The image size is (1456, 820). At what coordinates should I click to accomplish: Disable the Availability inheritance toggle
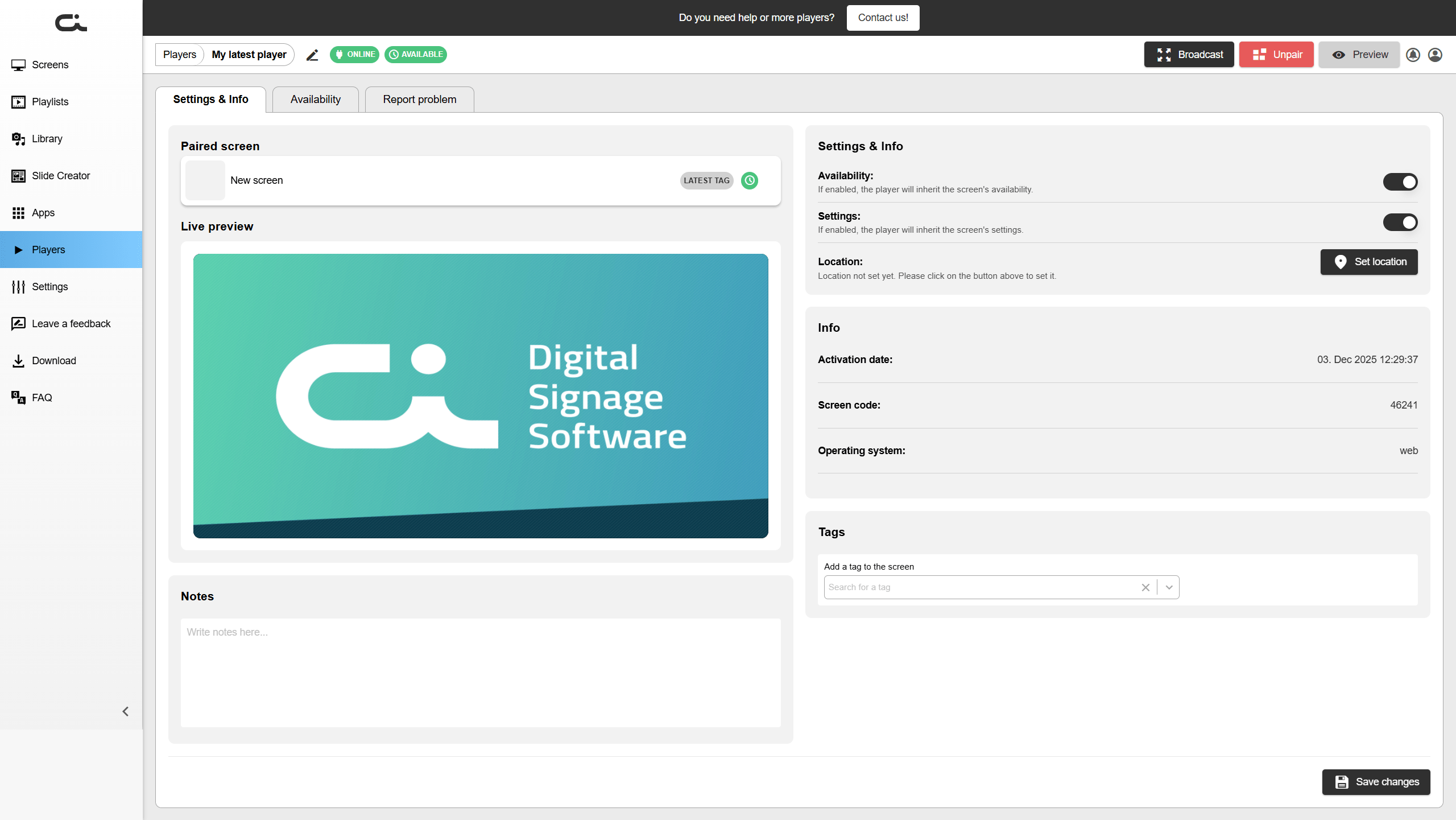pyautogui.click(x=1400, y=182)
